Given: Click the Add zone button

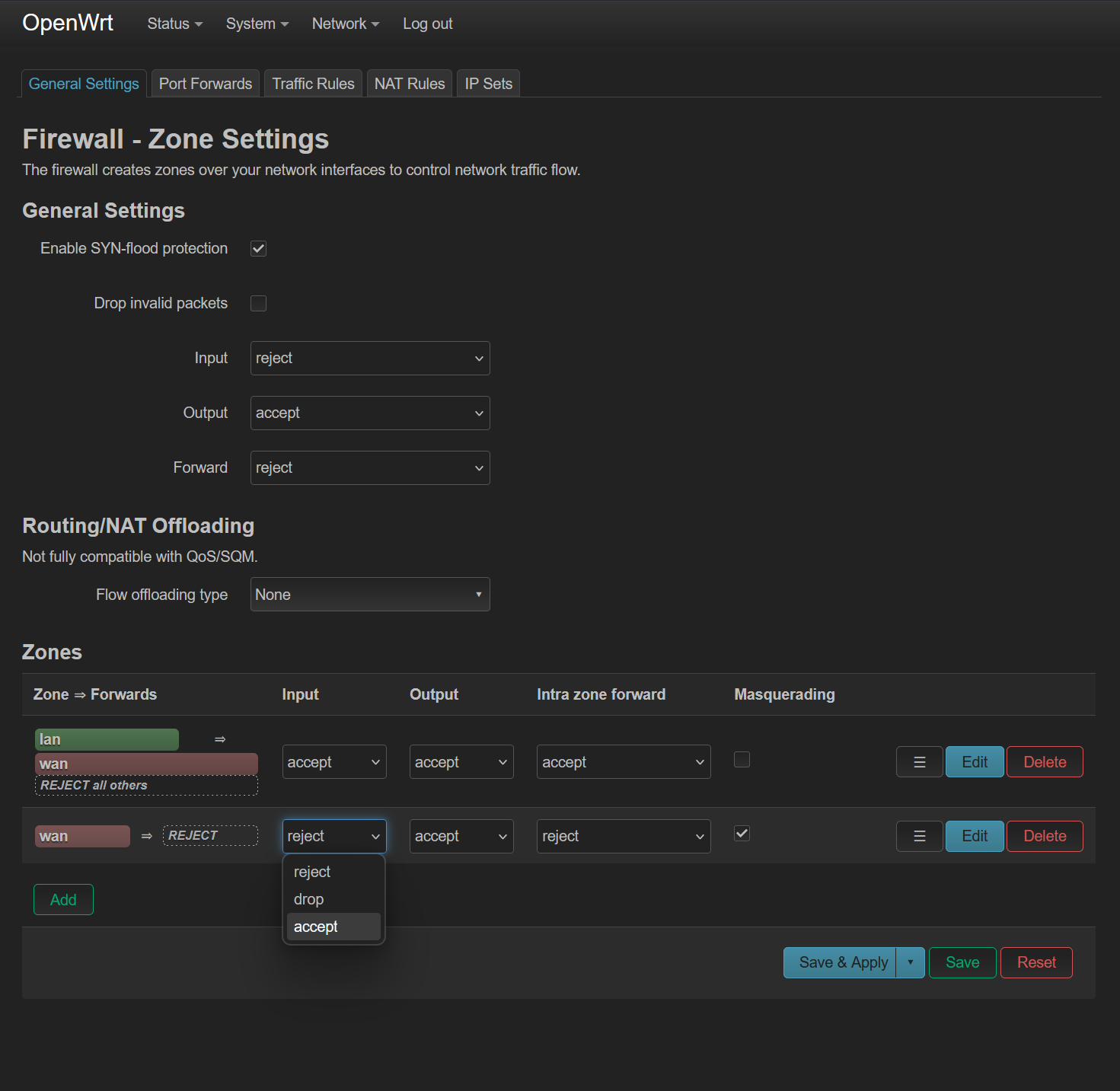Looking at the screenshot, I should click(x=63, y=900).
